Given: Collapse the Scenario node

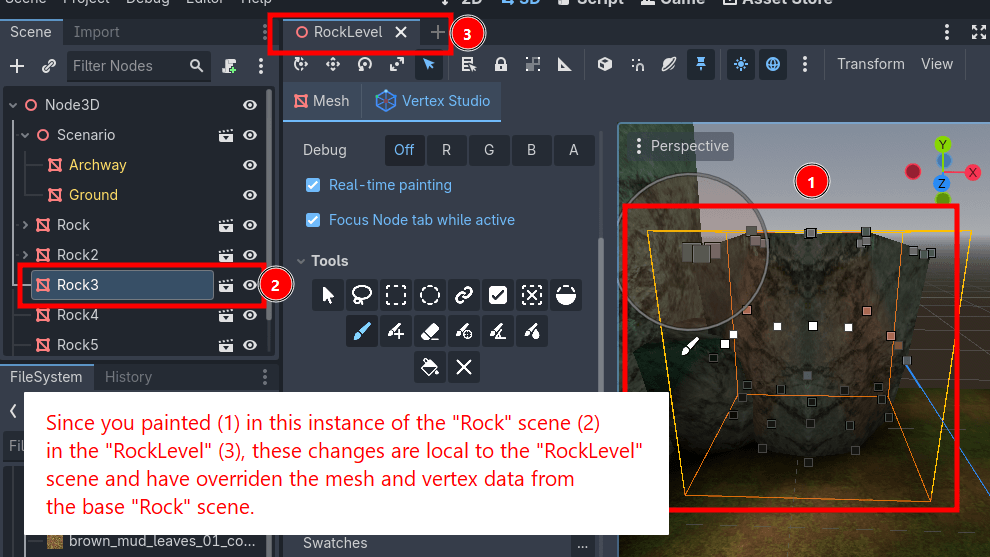Looking at the screenshot, I should [x=25, y=135].
